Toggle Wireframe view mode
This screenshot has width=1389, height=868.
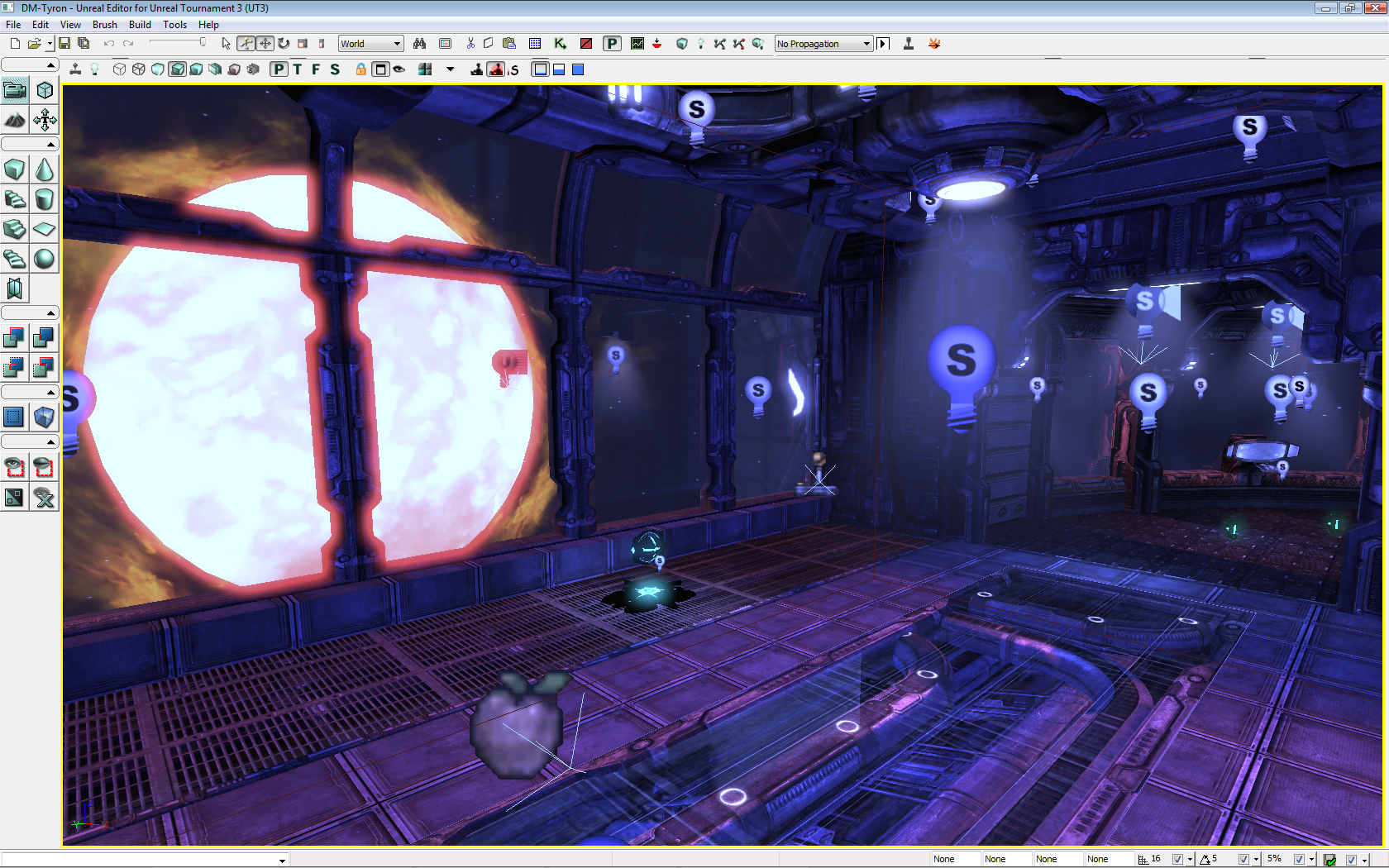(139, 69)
